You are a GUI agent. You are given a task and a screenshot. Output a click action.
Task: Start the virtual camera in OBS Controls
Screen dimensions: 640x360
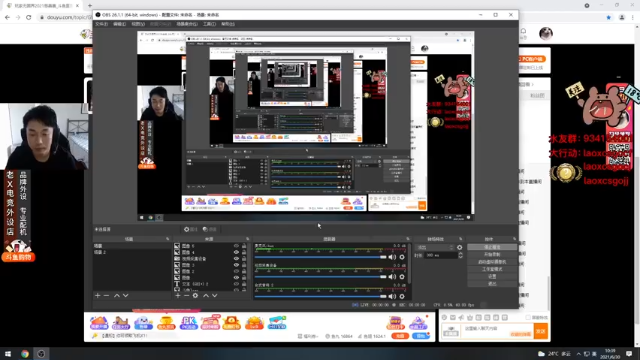click(x=492, y=262)
